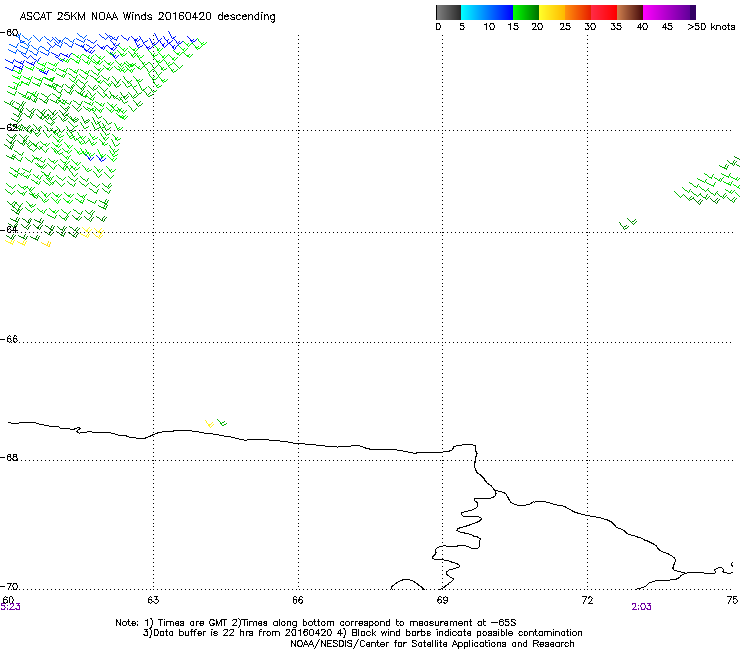Image resolution: width=740 pixels, height=650 pixels.
Task: Click the '>50 knots' legend label
Action: pos(711,27)
